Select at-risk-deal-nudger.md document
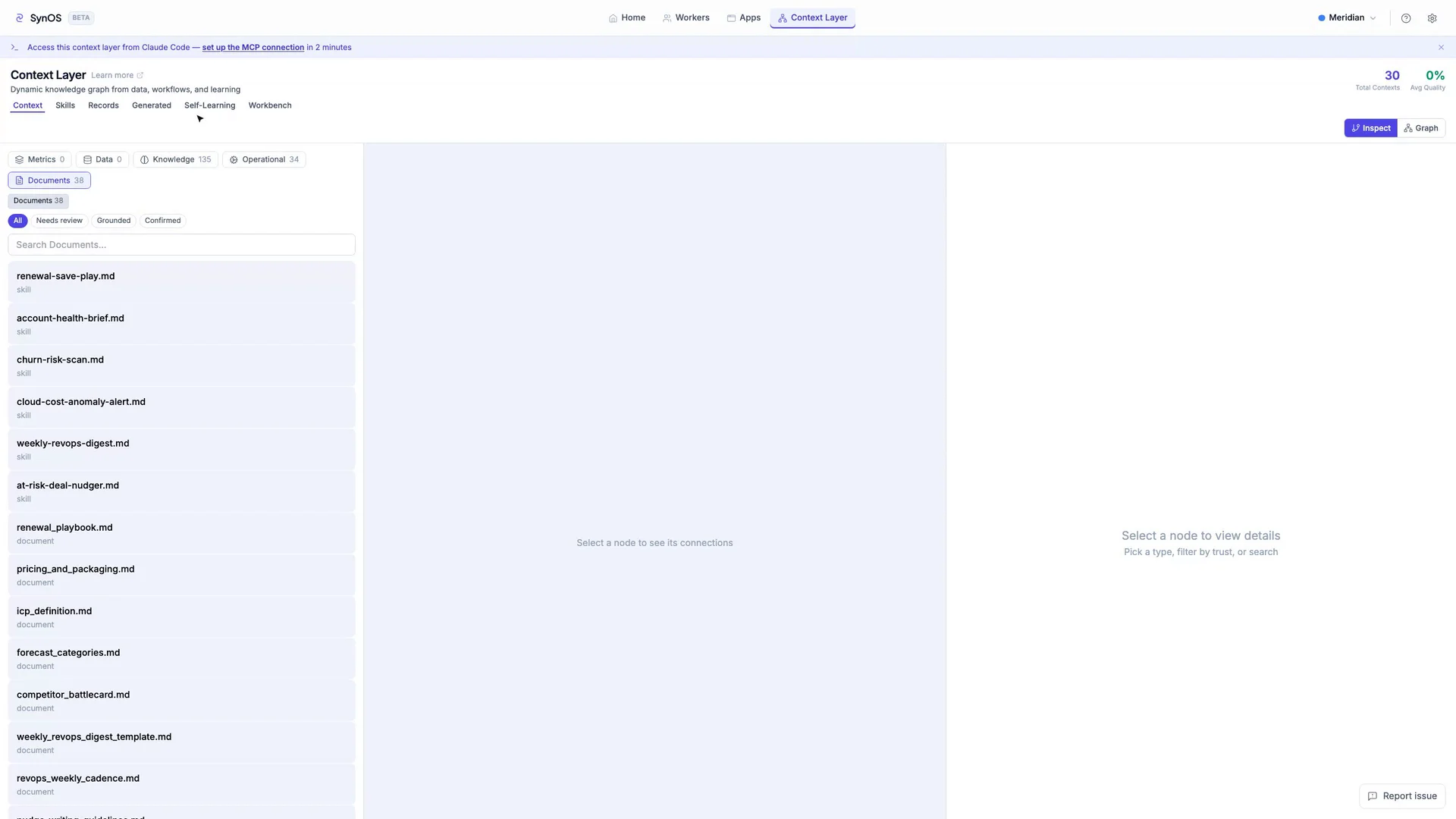The width and height of the screenshot is (1456, 819). [x=181, y=491]
